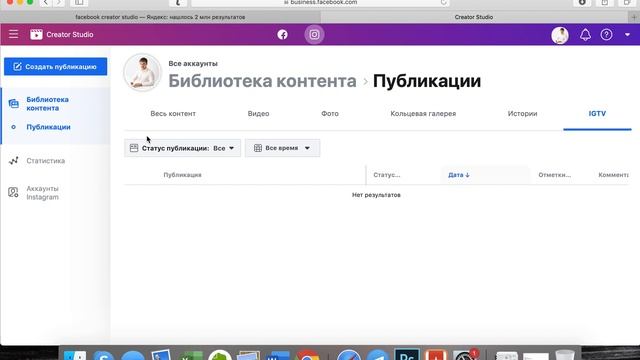Open the profile avatar in header
The width and height of the screenshot is (640, 360).
tap(560, 35)
